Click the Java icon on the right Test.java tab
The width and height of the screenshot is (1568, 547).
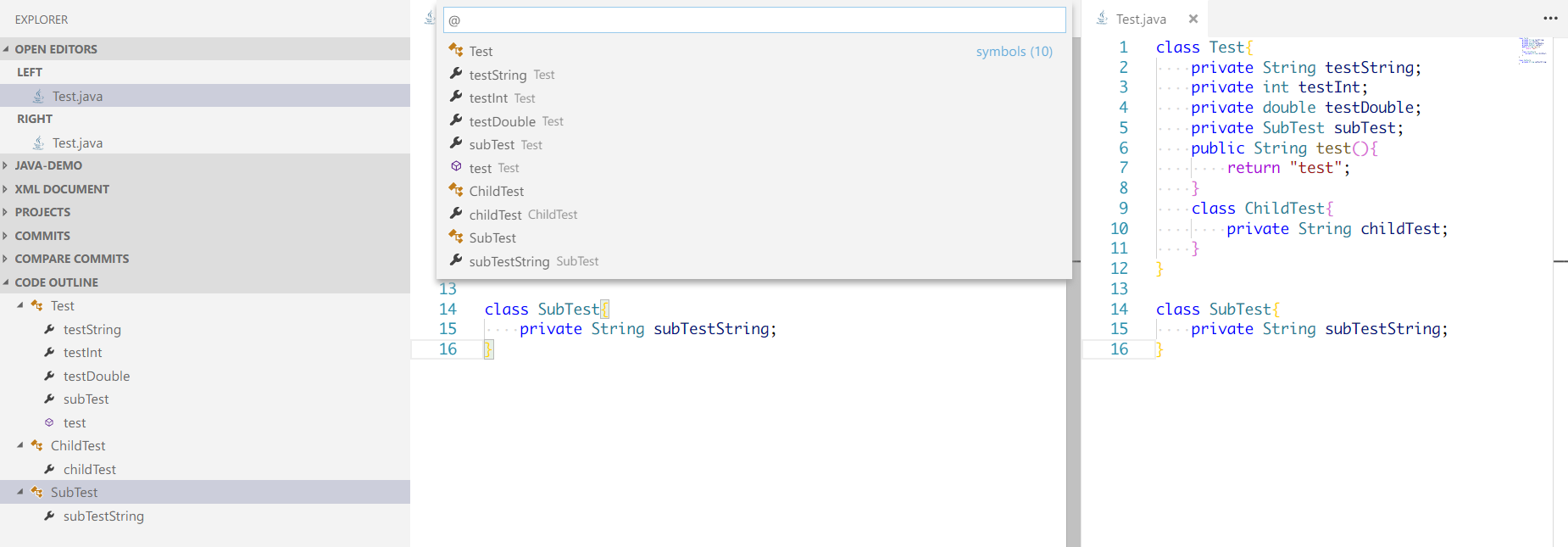click(x=1102, y=18)
